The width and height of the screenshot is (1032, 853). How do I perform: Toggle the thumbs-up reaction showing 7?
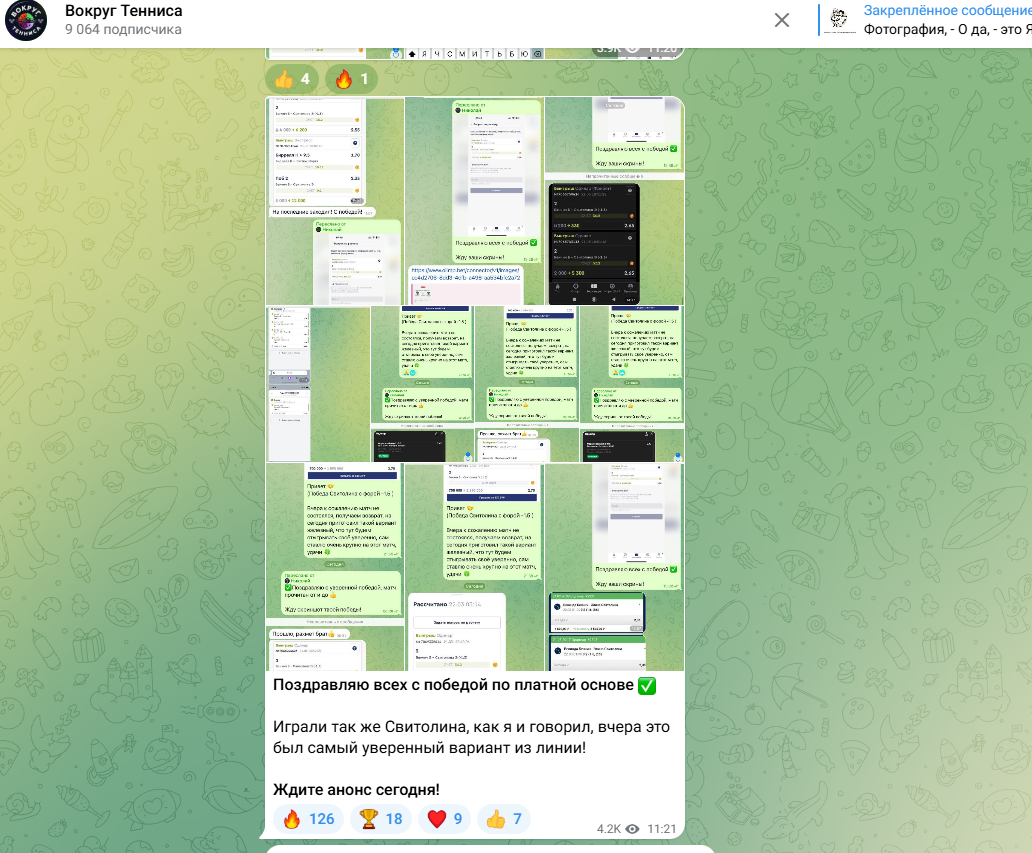[503, 819]
